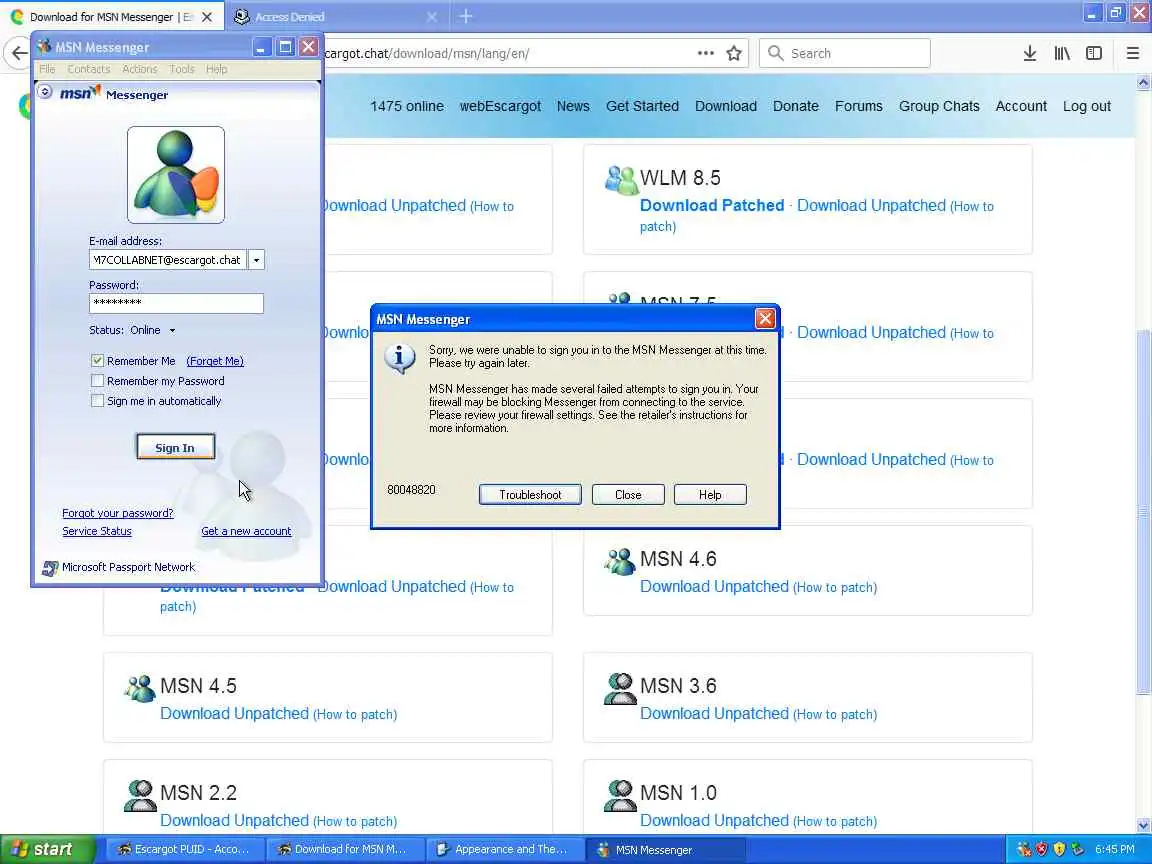
Task: Open the webEscargot nav link
Action: [500, 106]
